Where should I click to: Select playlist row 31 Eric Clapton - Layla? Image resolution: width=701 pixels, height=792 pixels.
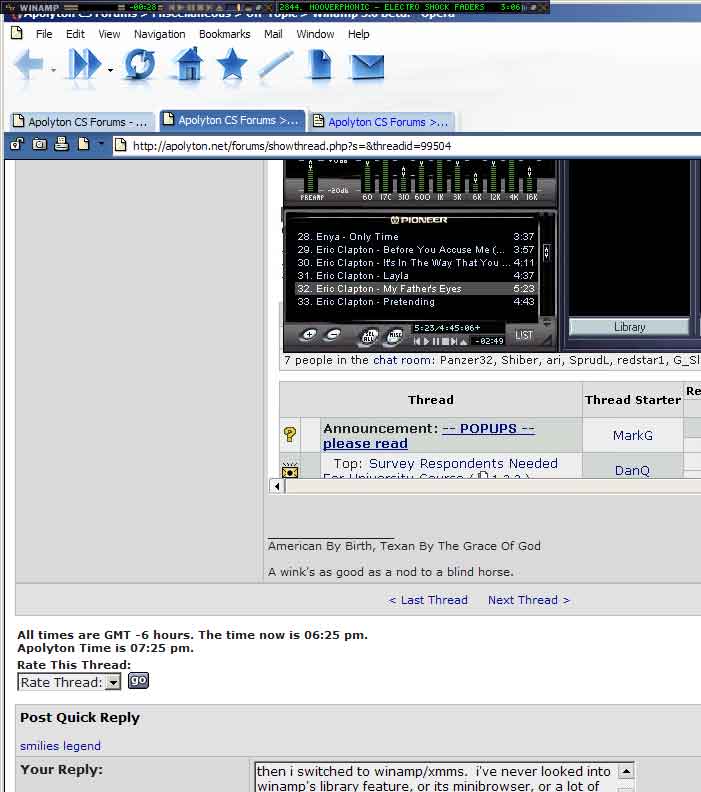pyautogui.click(x=415, y=276)
